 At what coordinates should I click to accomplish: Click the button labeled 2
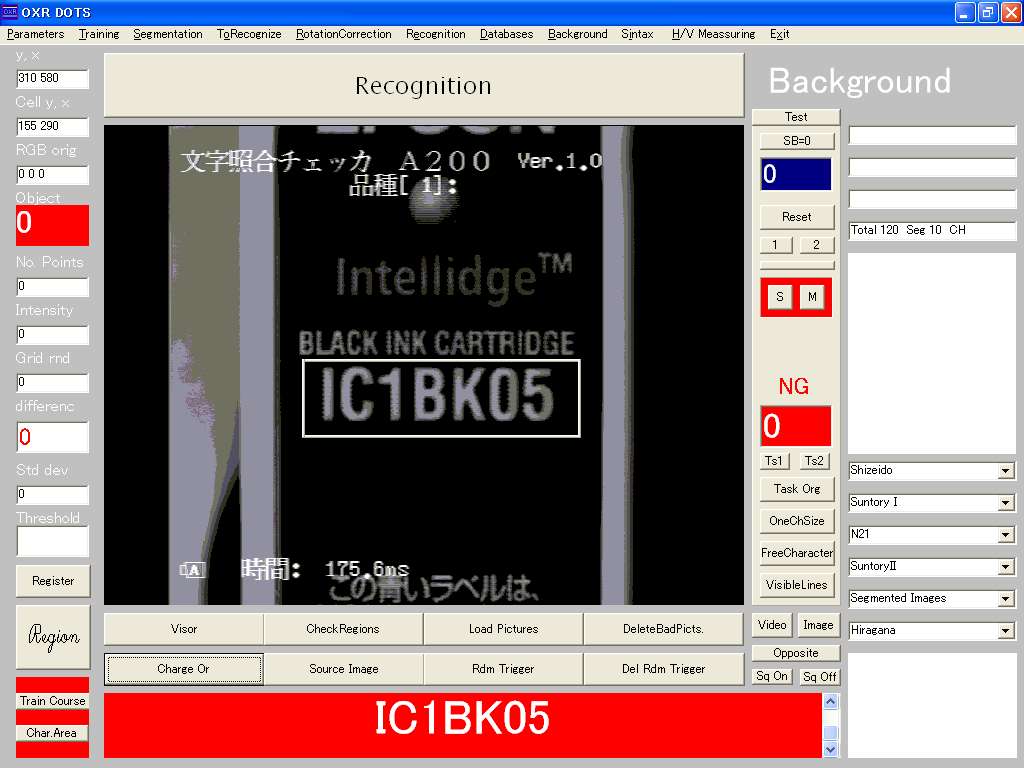(x=816, y=245)
